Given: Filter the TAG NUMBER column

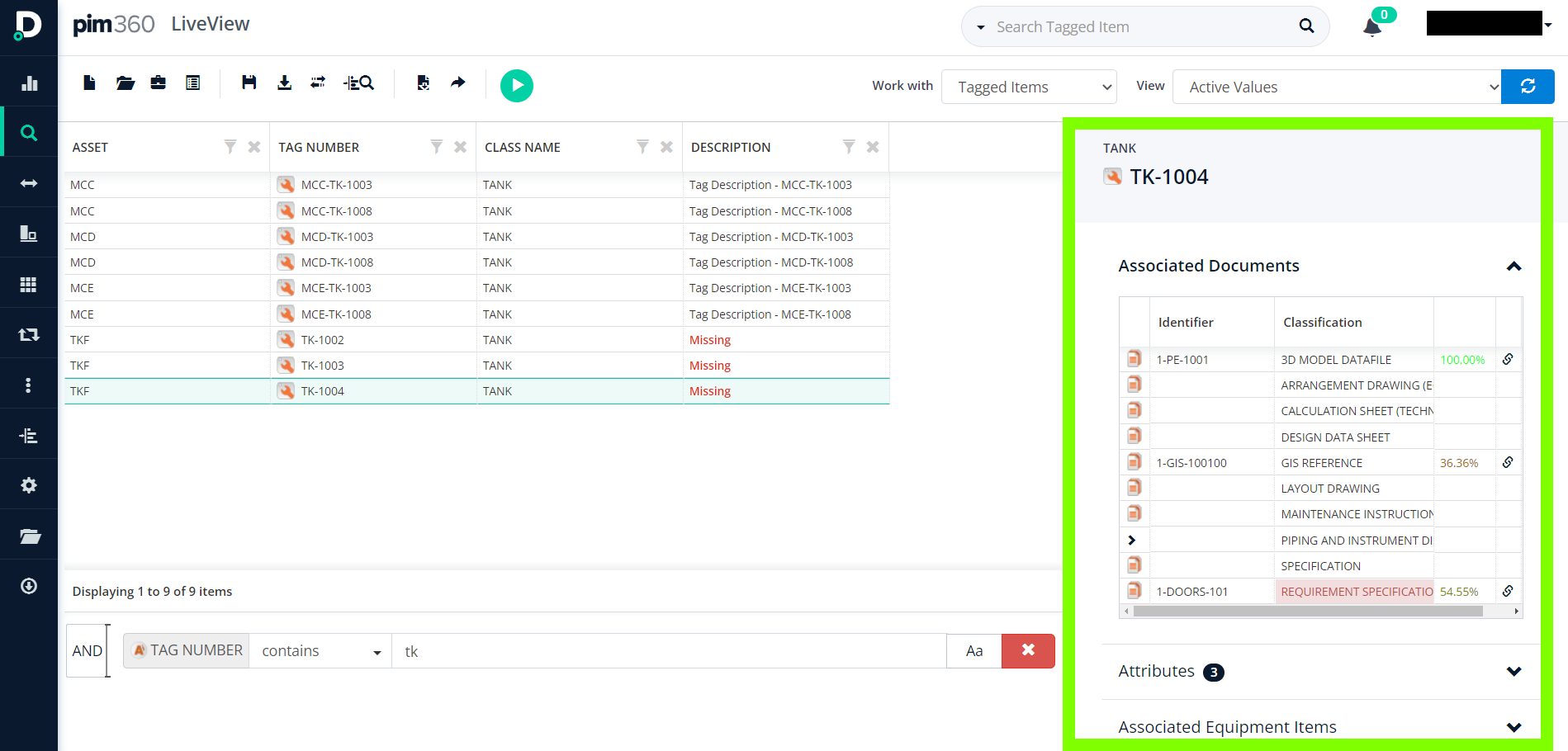Looking at the screenshot, I should click(x=437, y=146).
